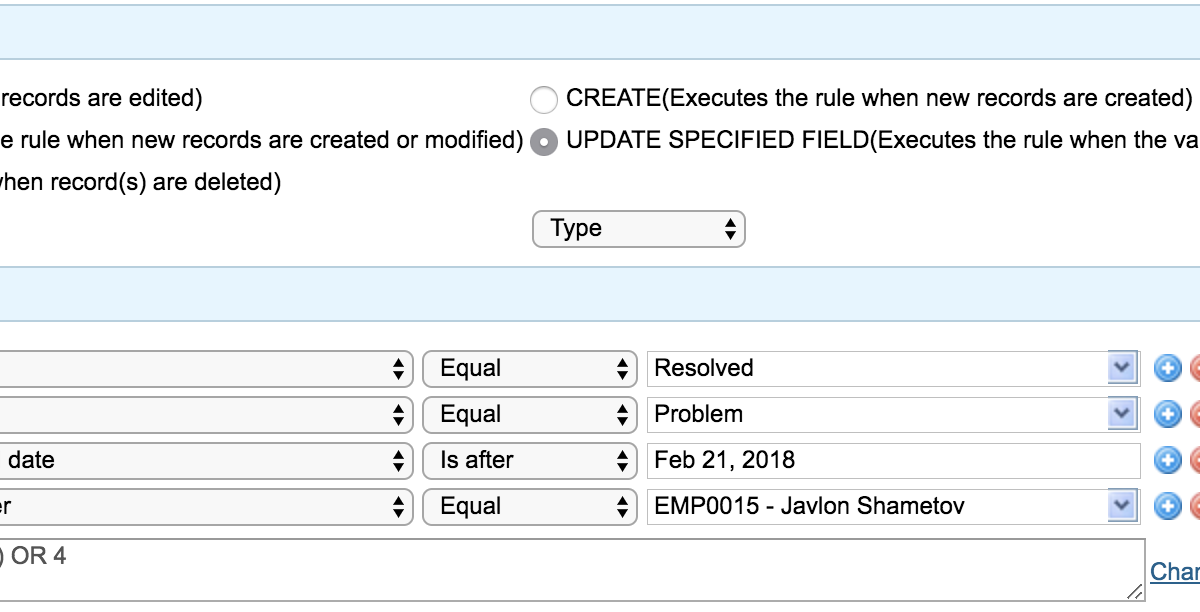
Task: Click plus icon beside EMP0015 Javlon Shametov row
Action: [1167, 507]
